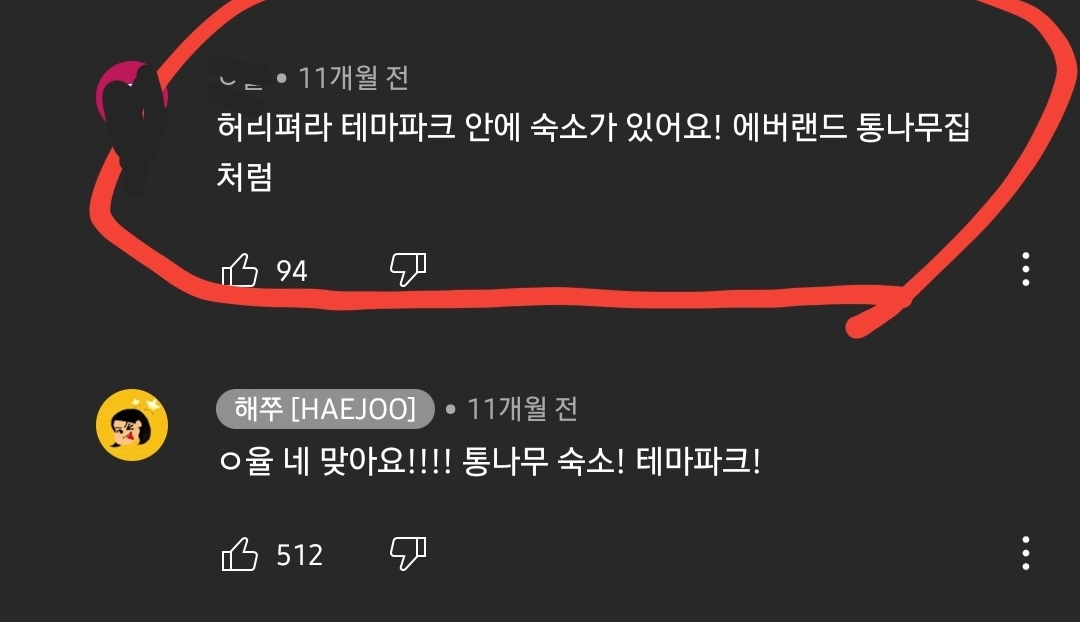Click the 11개월 전 timestamp next to HAEJOO

pos(522,409)
